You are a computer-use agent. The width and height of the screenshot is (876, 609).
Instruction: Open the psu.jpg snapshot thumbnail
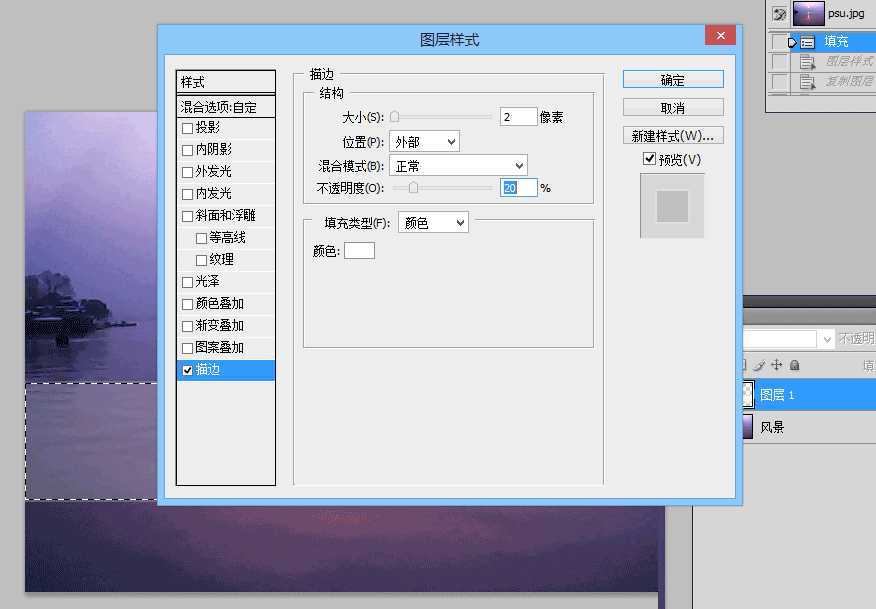808,13
